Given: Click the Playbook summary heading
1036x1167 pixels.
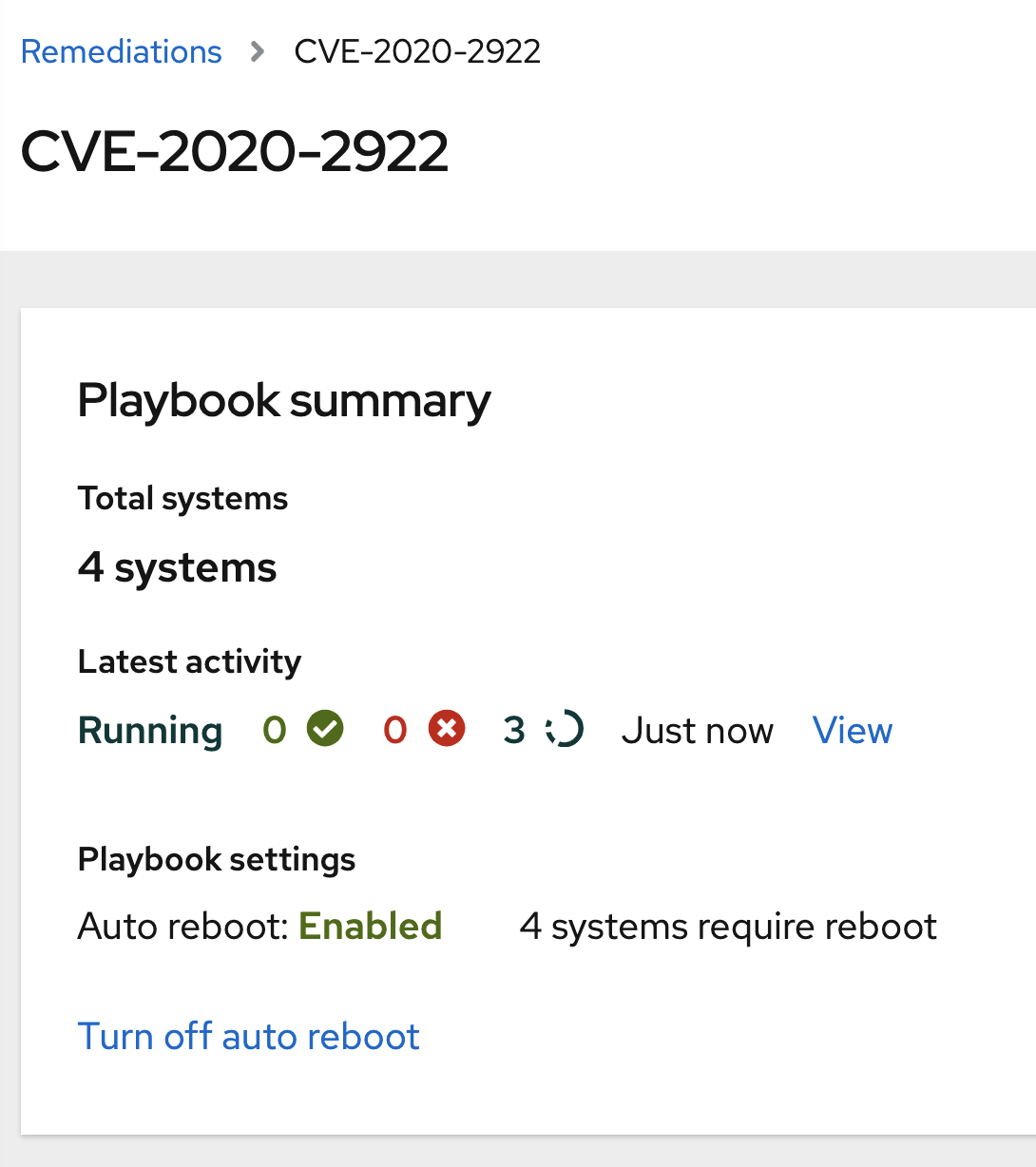Looking at the screenshot, I should click(x=283, y=400).
